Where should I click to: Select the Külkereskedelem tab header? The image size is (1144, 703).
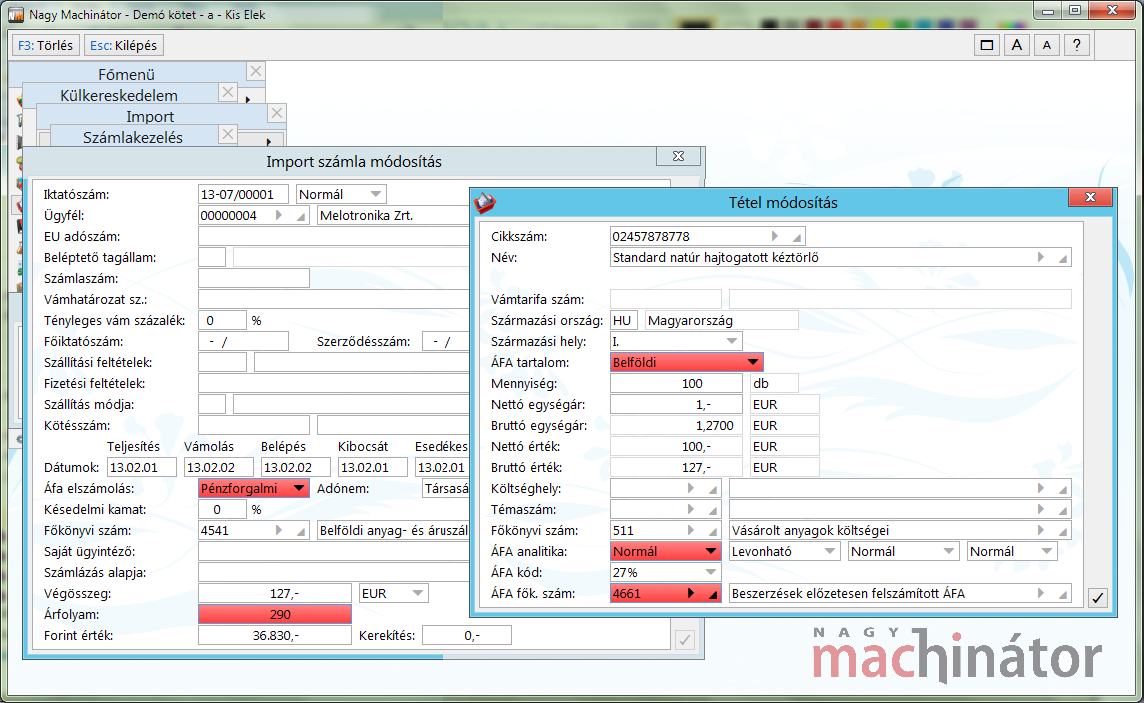119,95
